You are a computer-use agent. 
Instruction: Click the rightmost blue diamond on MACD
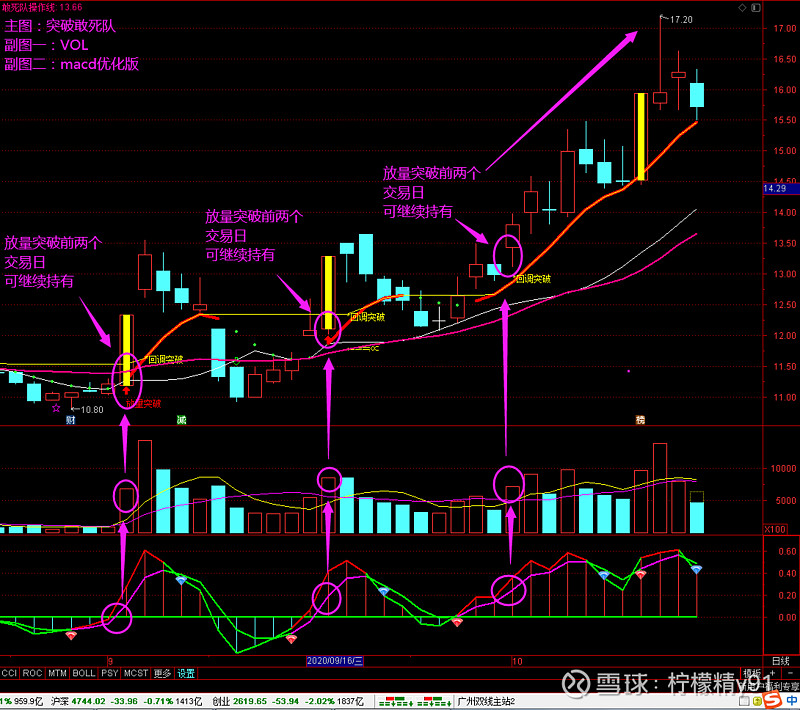point(696,570)
